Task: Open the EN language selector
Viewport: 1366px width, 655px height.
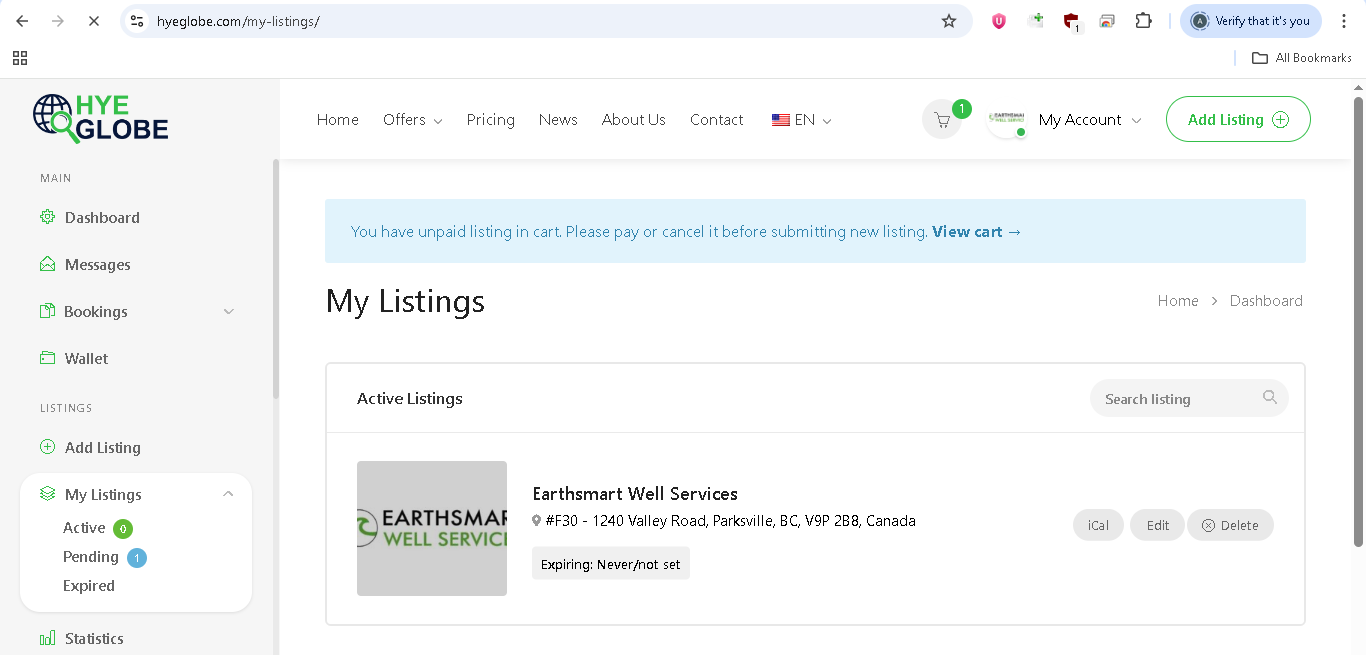Action: pos(802,120)
